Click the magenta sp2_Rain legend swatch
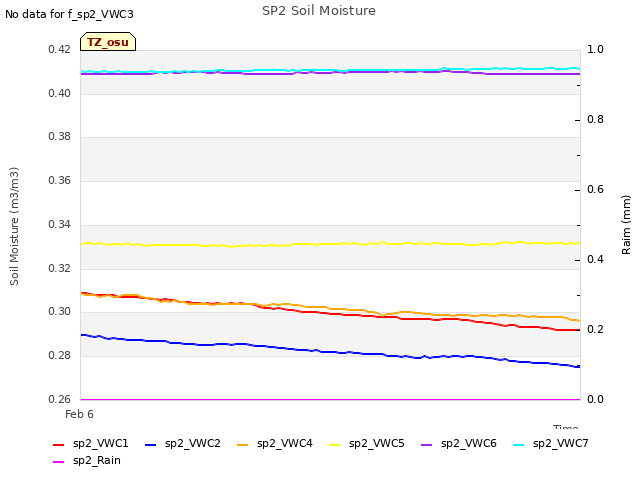This screenshot has height=480, width=640. (x=59, y=462)
